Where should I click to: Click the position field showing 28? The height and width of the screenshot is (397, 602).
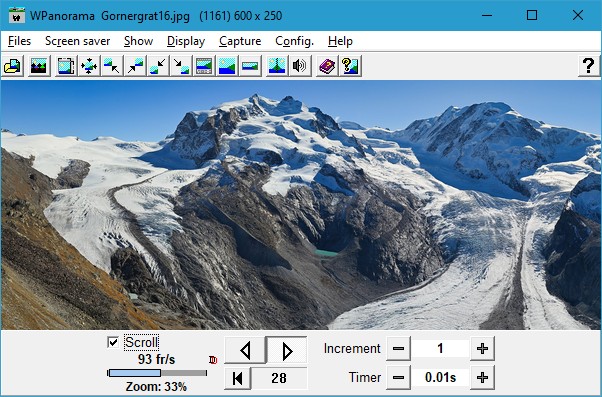(279, 378)
